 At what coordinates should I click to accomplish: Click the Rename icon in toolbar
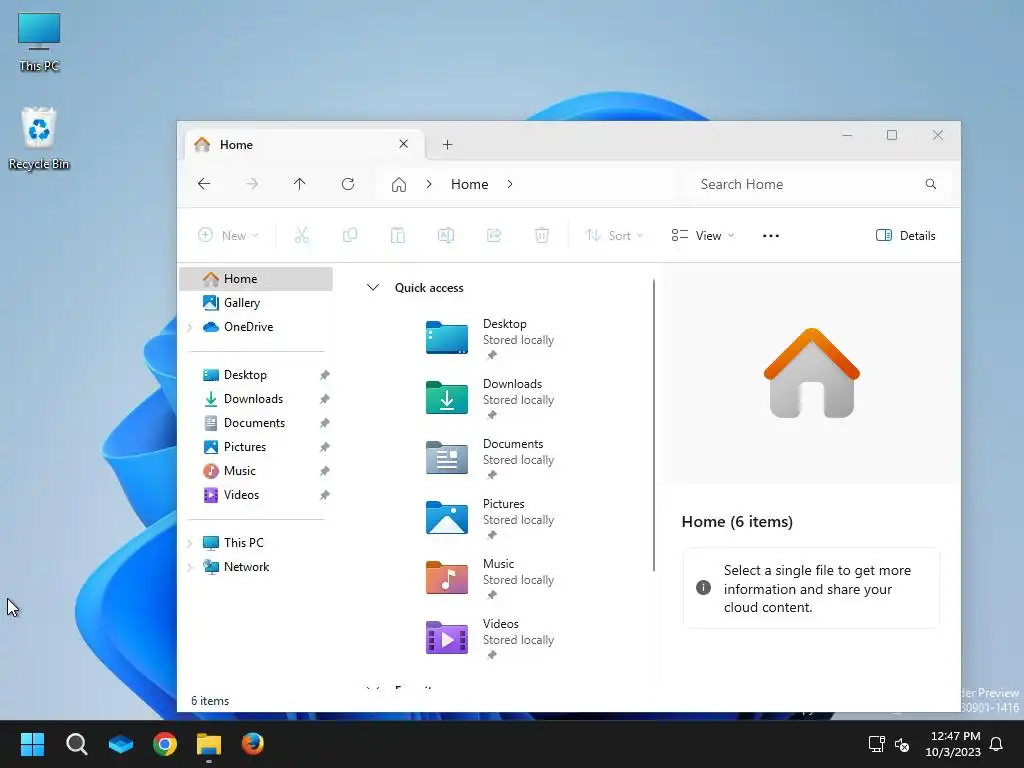446,235
